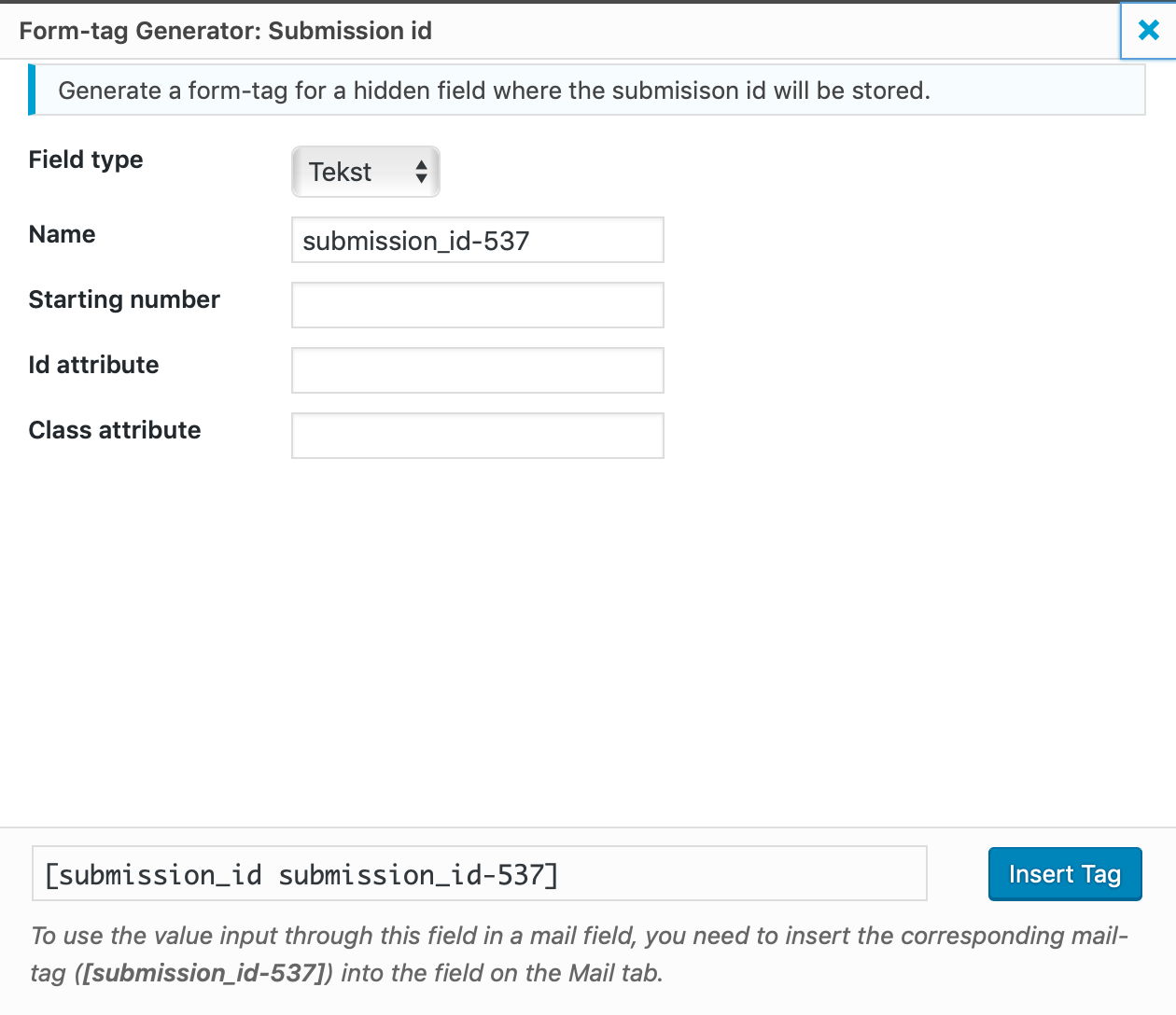Click the dialog title Form-tag Generator: Submission id
The width and height of the screenshot is (1176, 1015).
point(226,31)
